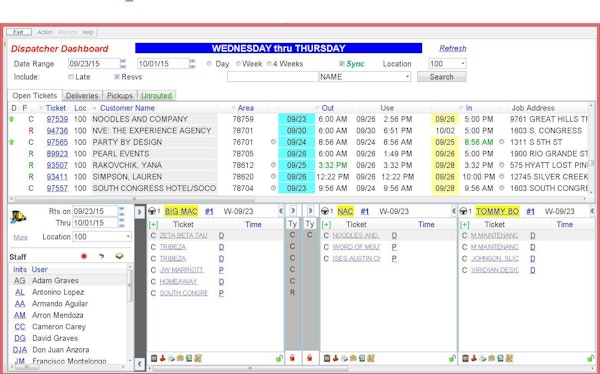Click the envelope icon under BIG MAC route

pos(180,358)
